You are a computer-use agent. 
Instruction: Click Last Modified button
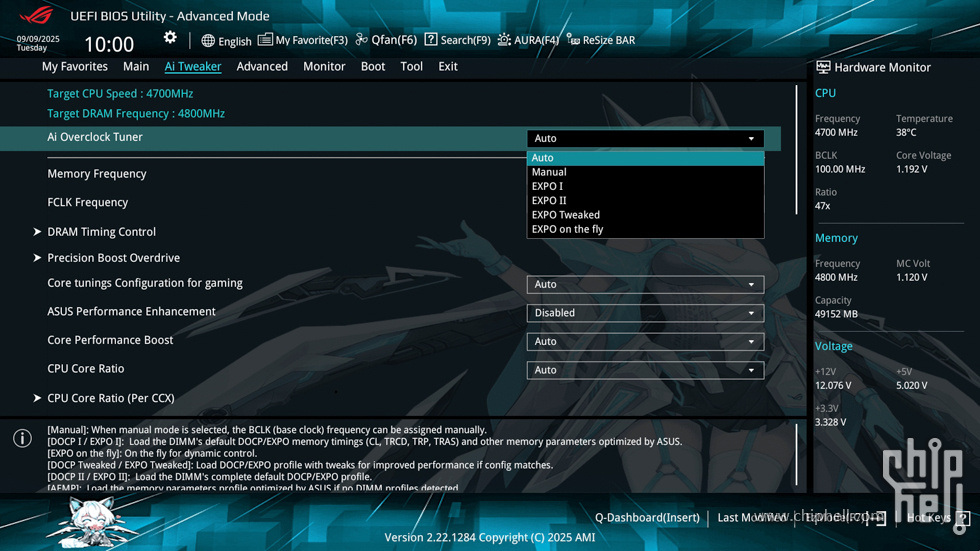[x=752, y=518]
